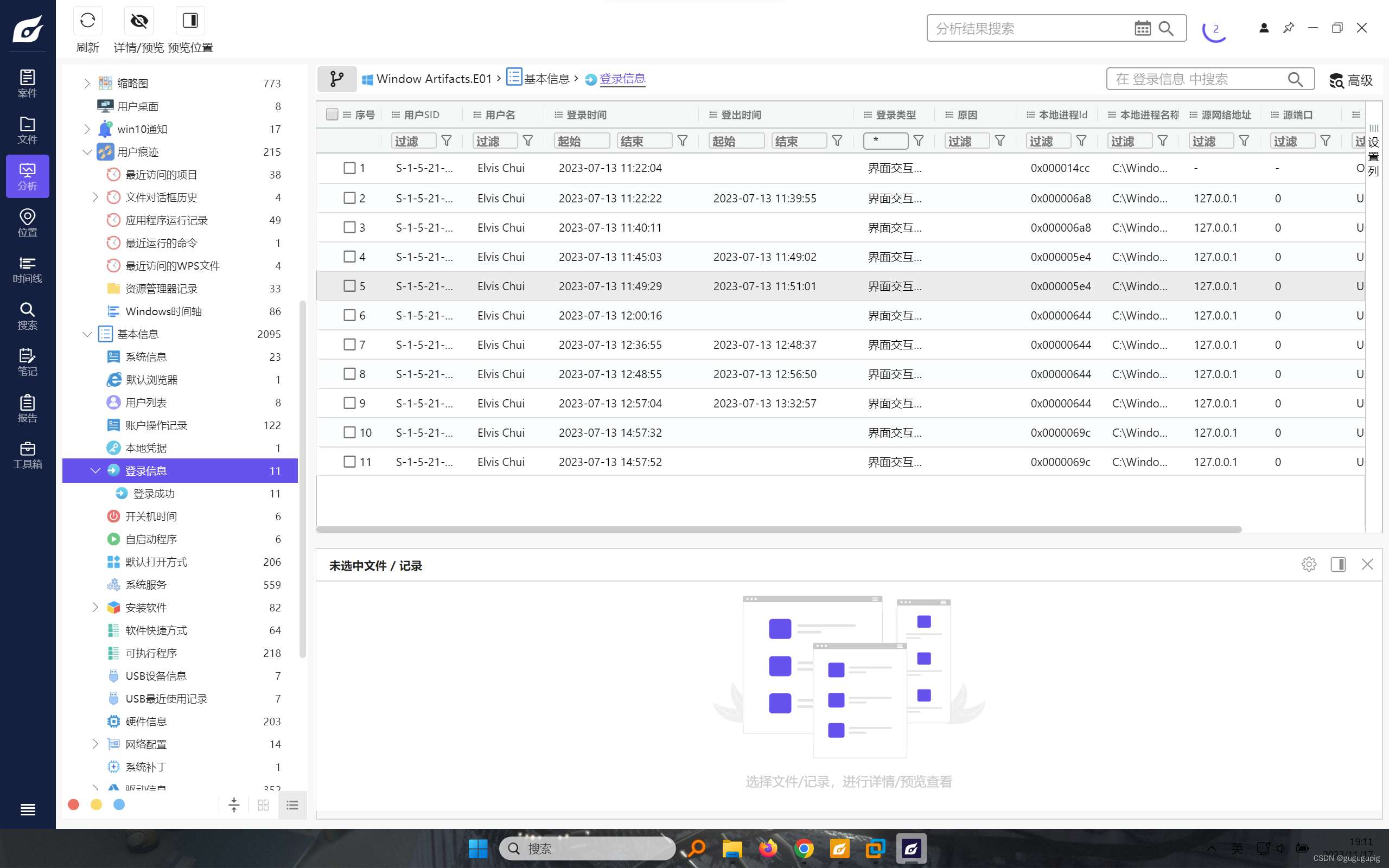Toggle 详情/预览 eye icon

pos(139,21)
